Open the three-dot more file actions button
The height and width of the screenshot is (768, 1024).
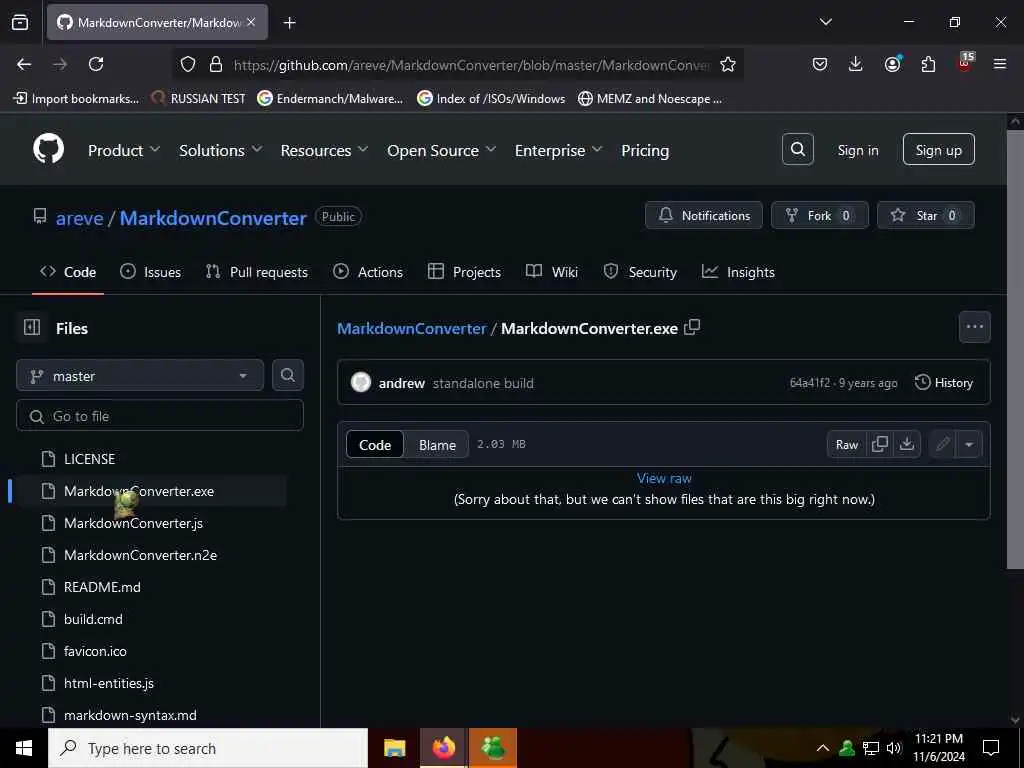pyautogui.click(x=974, y=327)
